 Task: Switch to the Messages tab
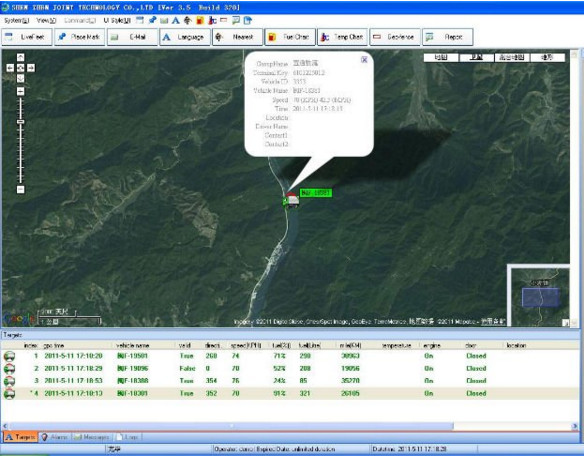click(x=92, y=437)
